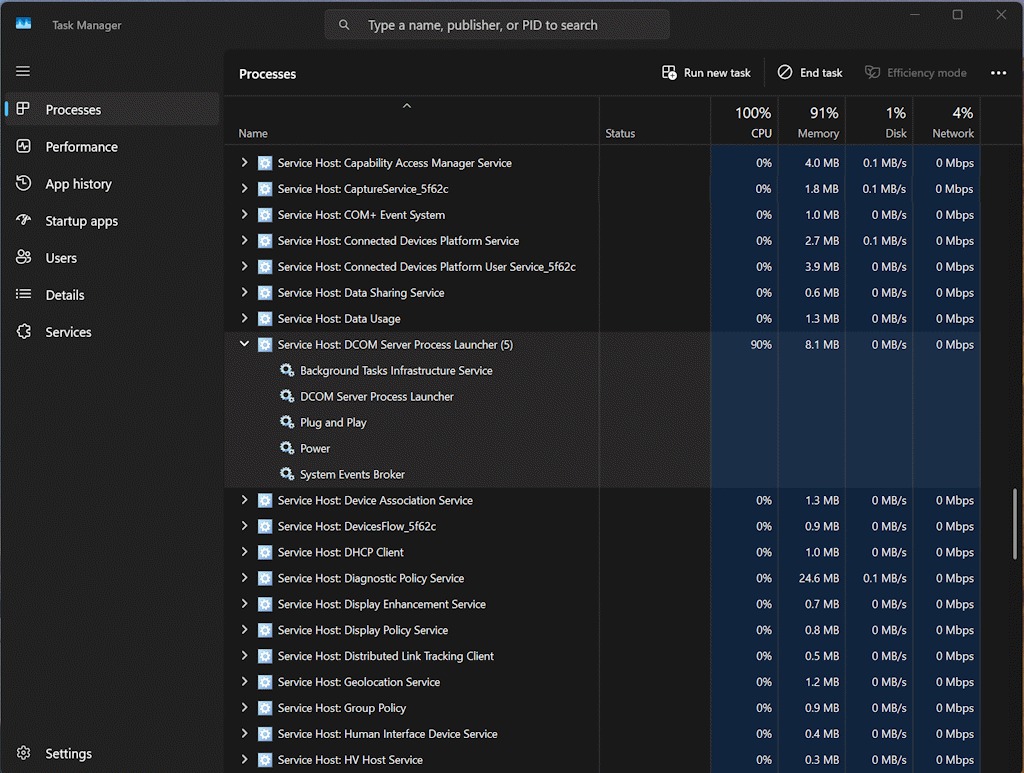Viewport: 1024px width, 773px height.
Task: Collapse the DCOM Server Process Launcher group
Action: point(244,344)
